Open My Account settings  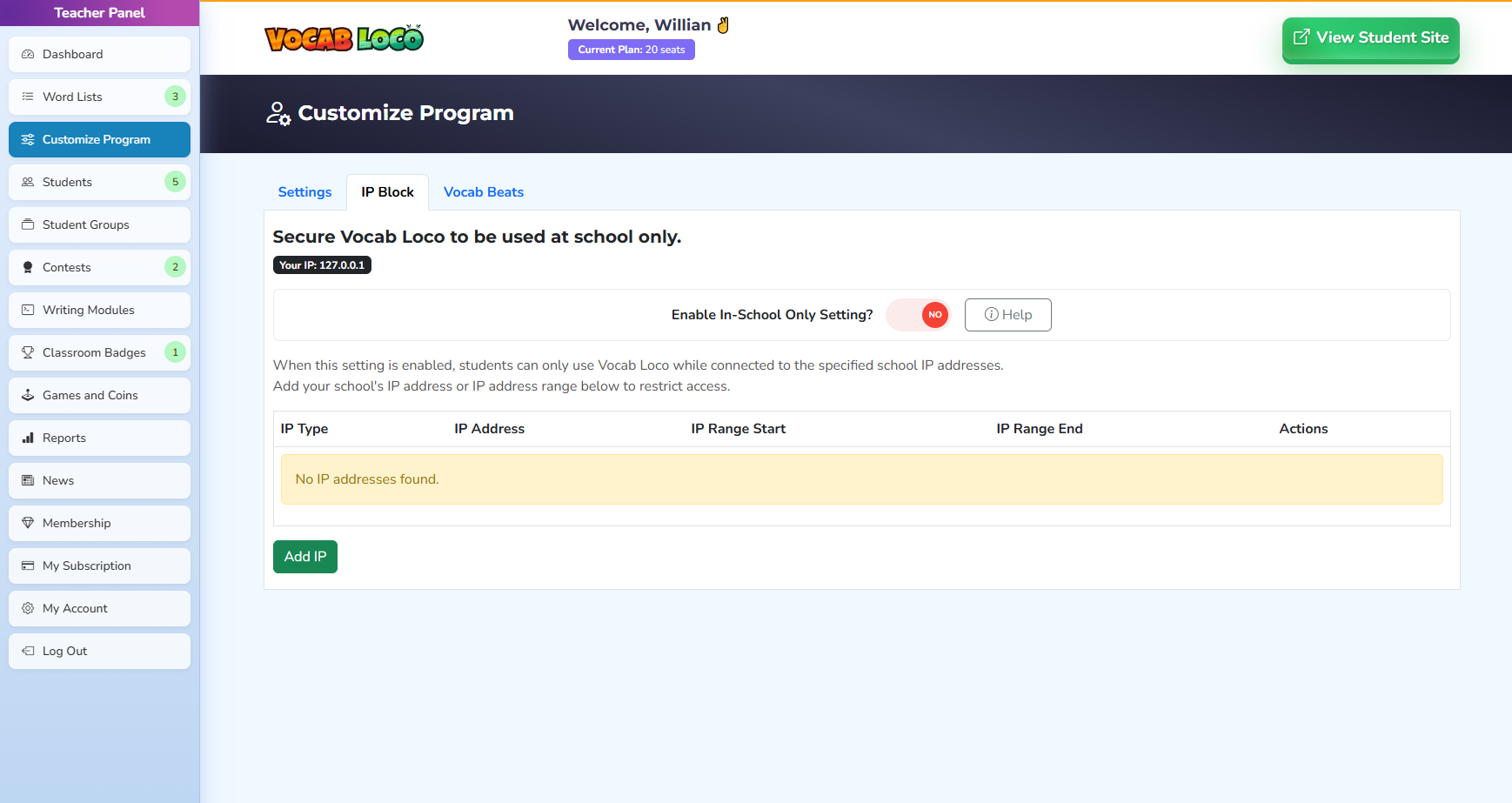coord(99,608)
